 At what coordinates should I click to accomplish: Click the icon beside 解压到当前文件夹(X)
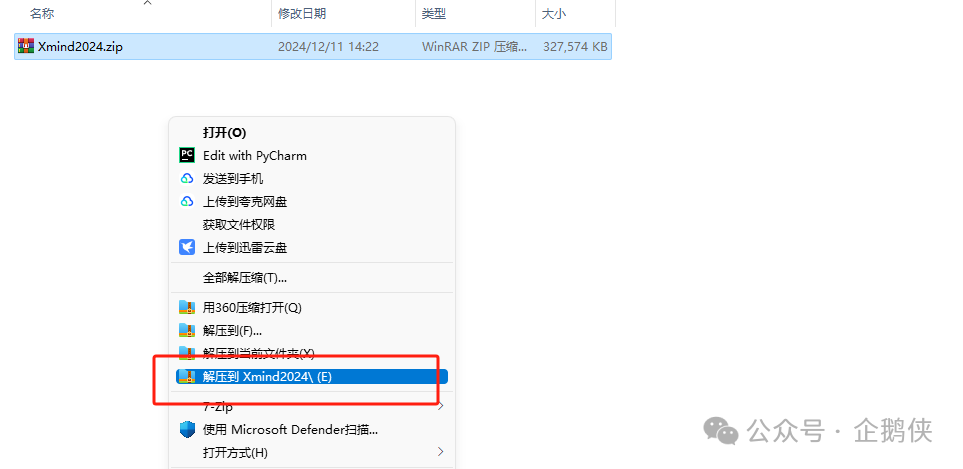pos(186,352)
